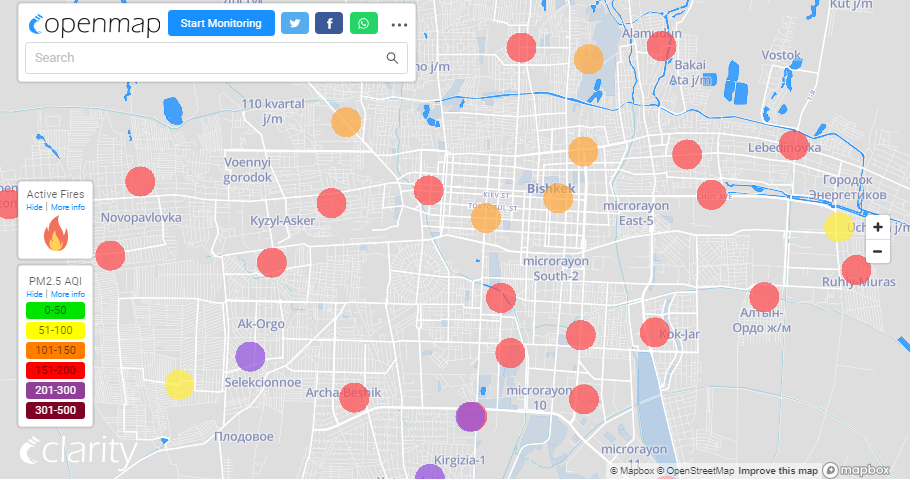The image size is (913, 480).
Task: Select the green 0-50 AQI swatch
Action: (x=56, y=311)
